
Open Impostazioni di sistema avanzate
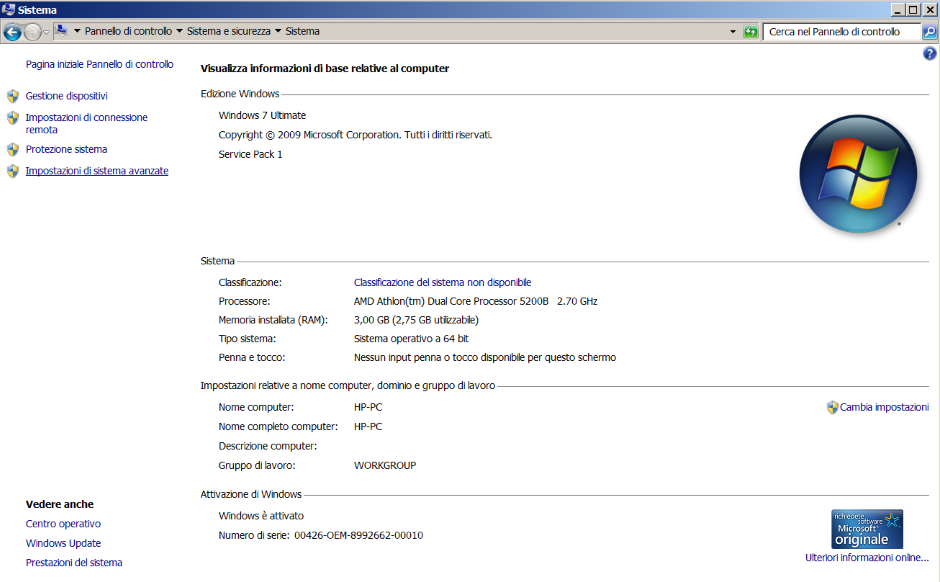[97, 171]
